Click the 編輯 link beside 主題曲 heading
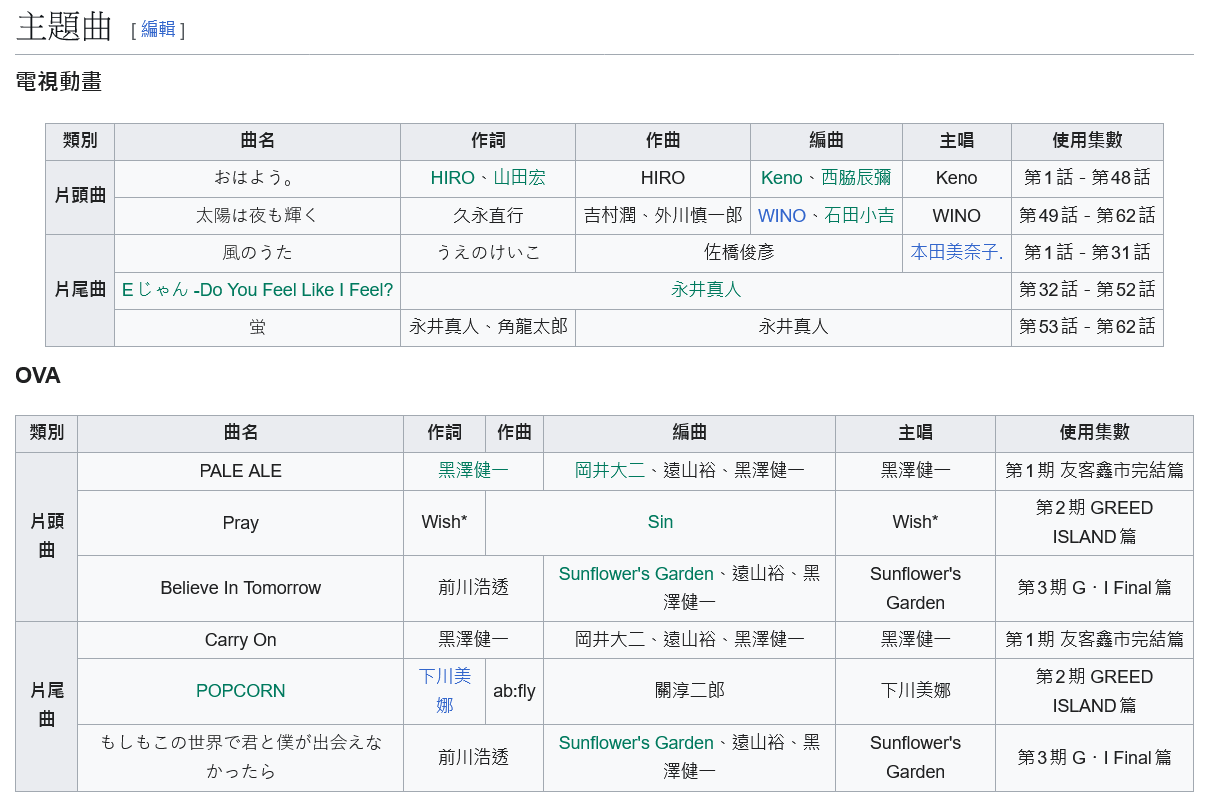 tap(158, 29)
